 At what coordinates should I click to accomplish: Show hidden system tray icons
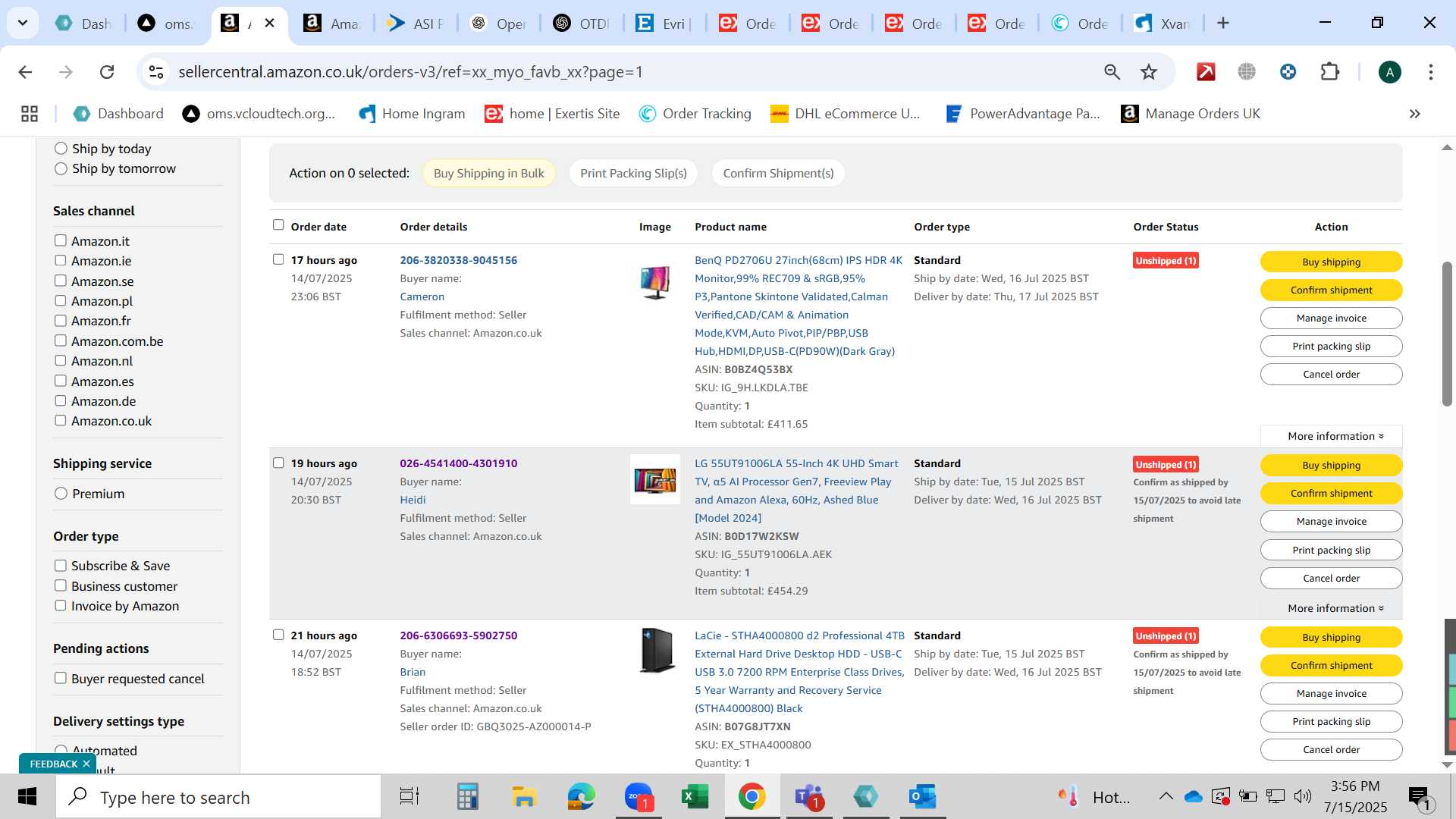[x=1166, y=796]
